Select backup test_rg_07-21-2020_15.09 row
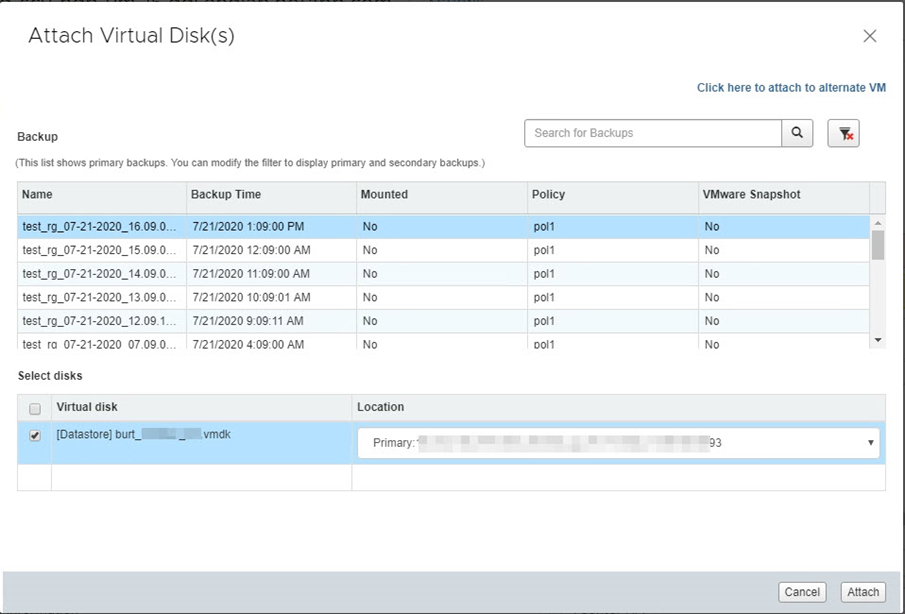The height and width of the screenshot is (614, 905). (x=100, y=250)
